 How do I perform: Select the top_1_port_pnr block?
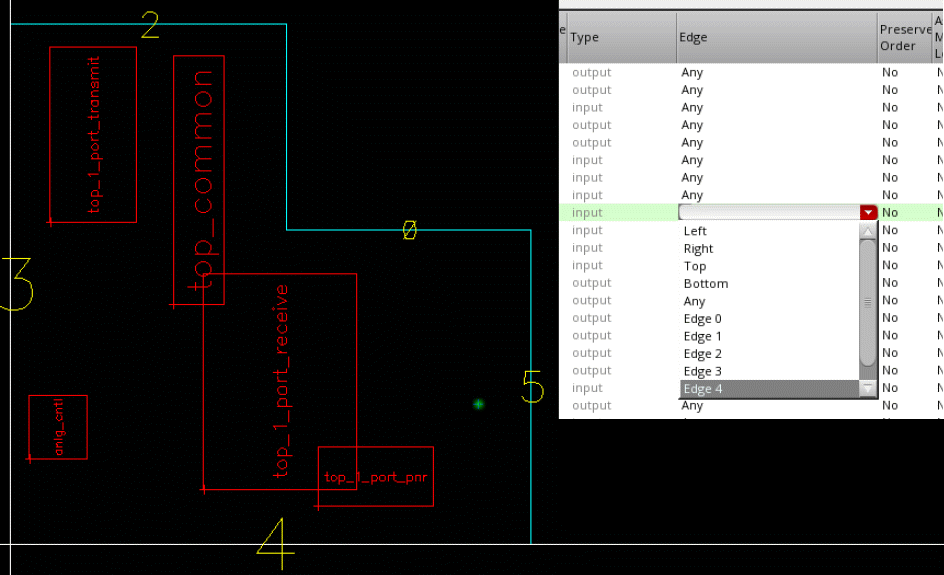[375, 477]
